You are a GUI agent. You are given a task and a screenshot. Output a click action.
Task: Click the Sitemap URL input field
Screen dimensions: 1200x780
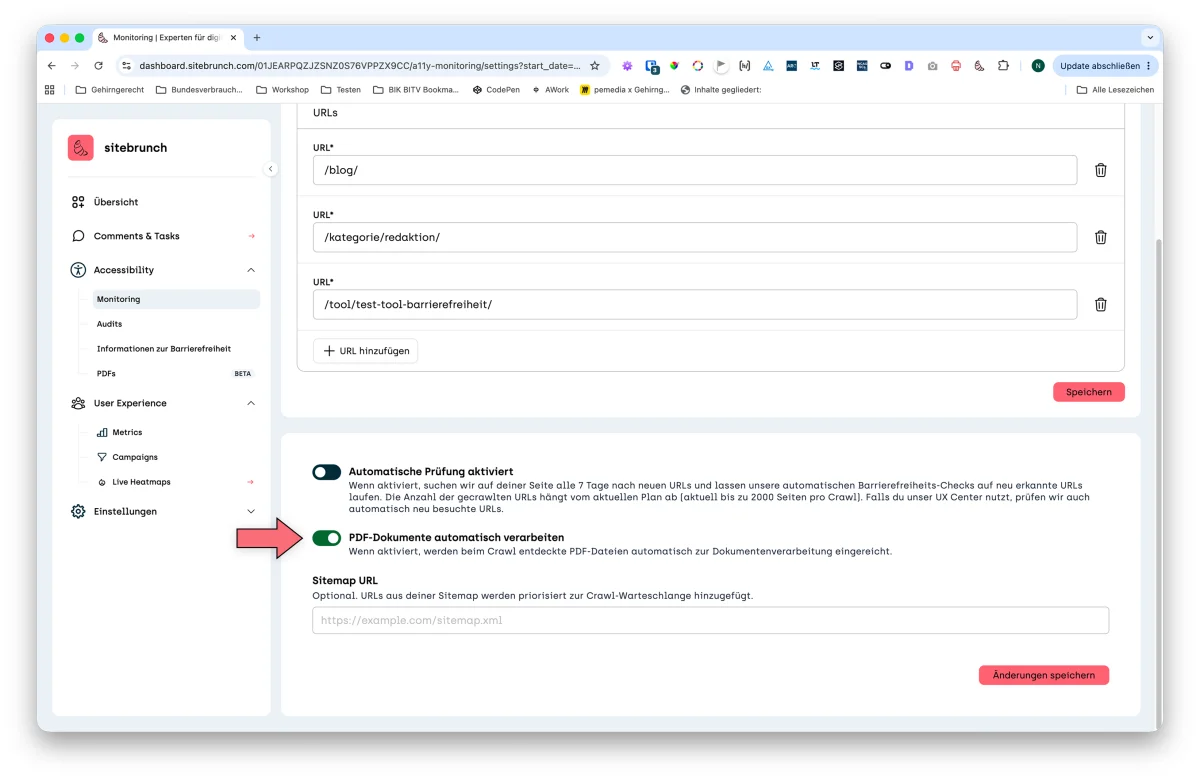tap(711, 620)
